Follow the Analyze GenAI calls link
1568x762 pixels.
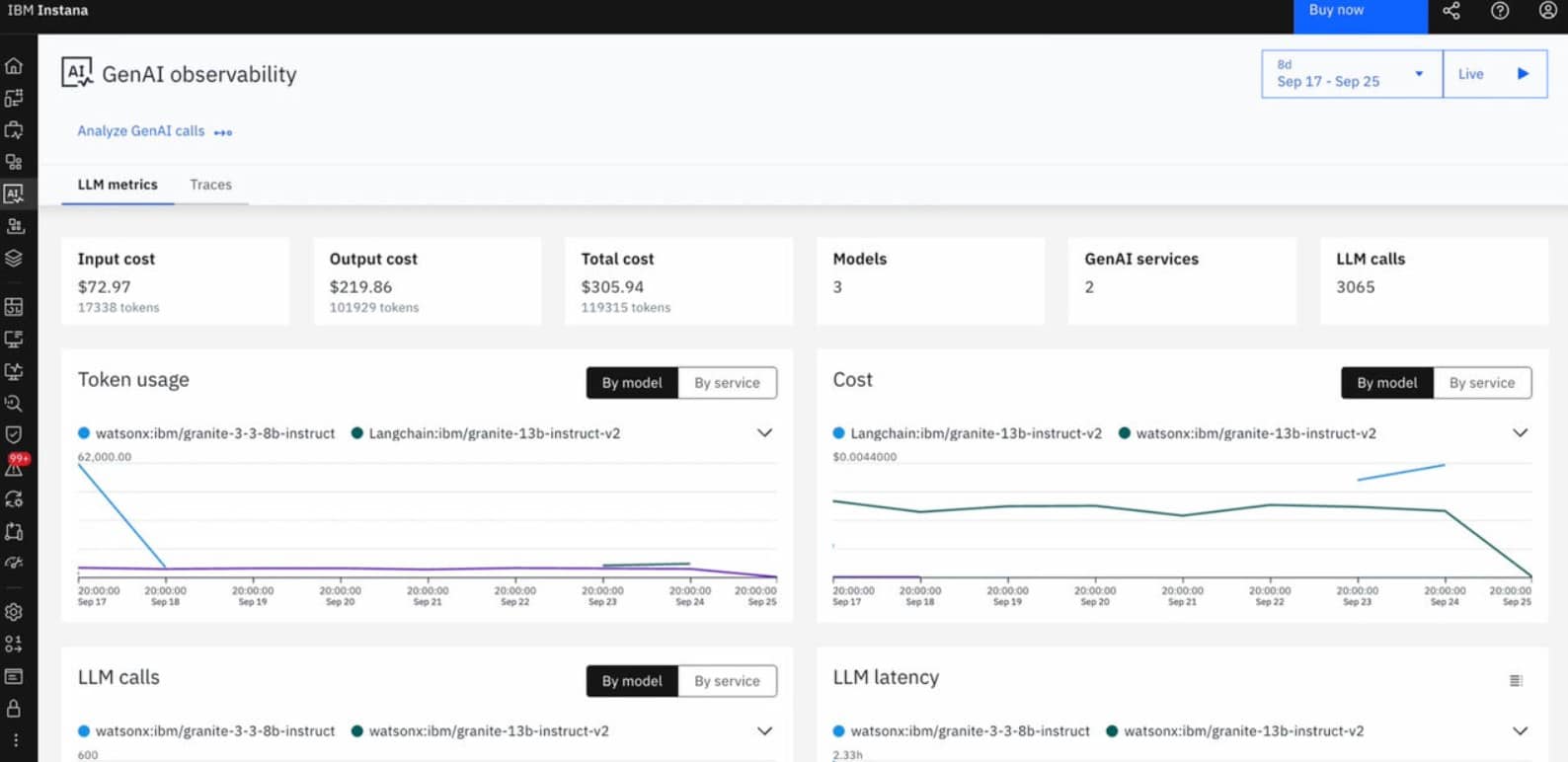coord(154,131)
